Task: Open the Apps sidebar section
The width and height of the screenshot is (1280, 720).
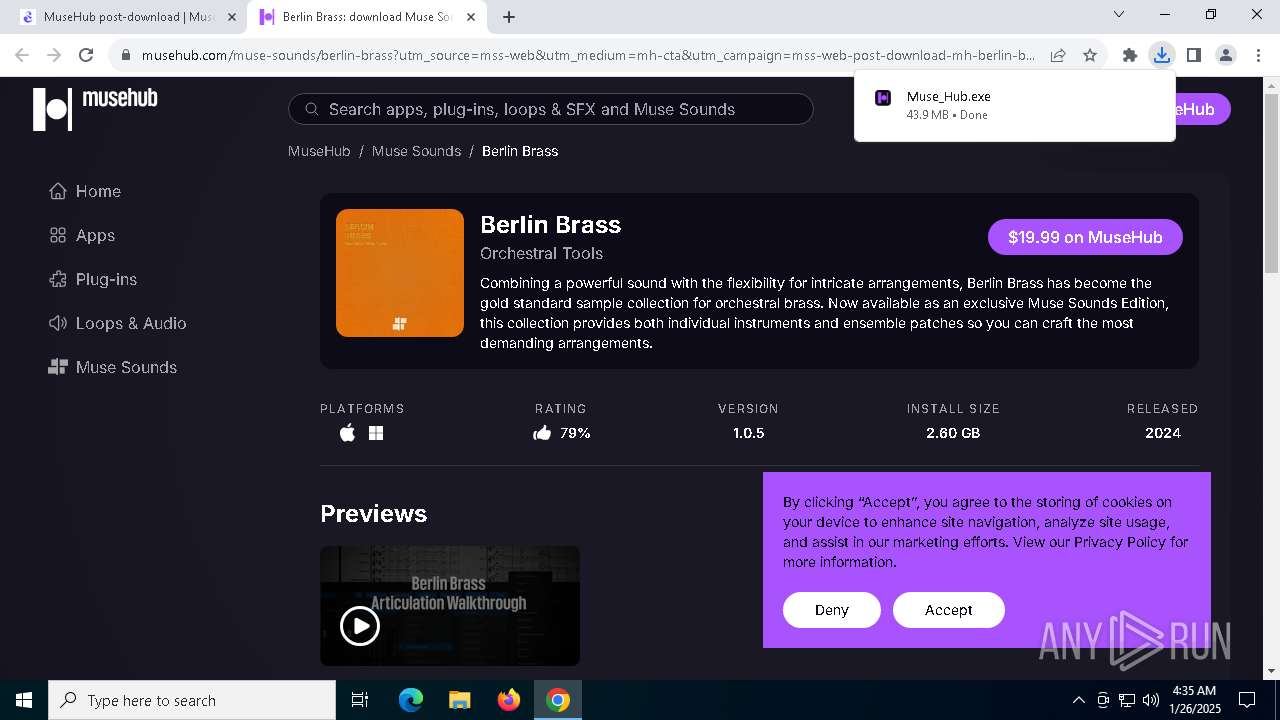Action: click(x=82, y=235)
